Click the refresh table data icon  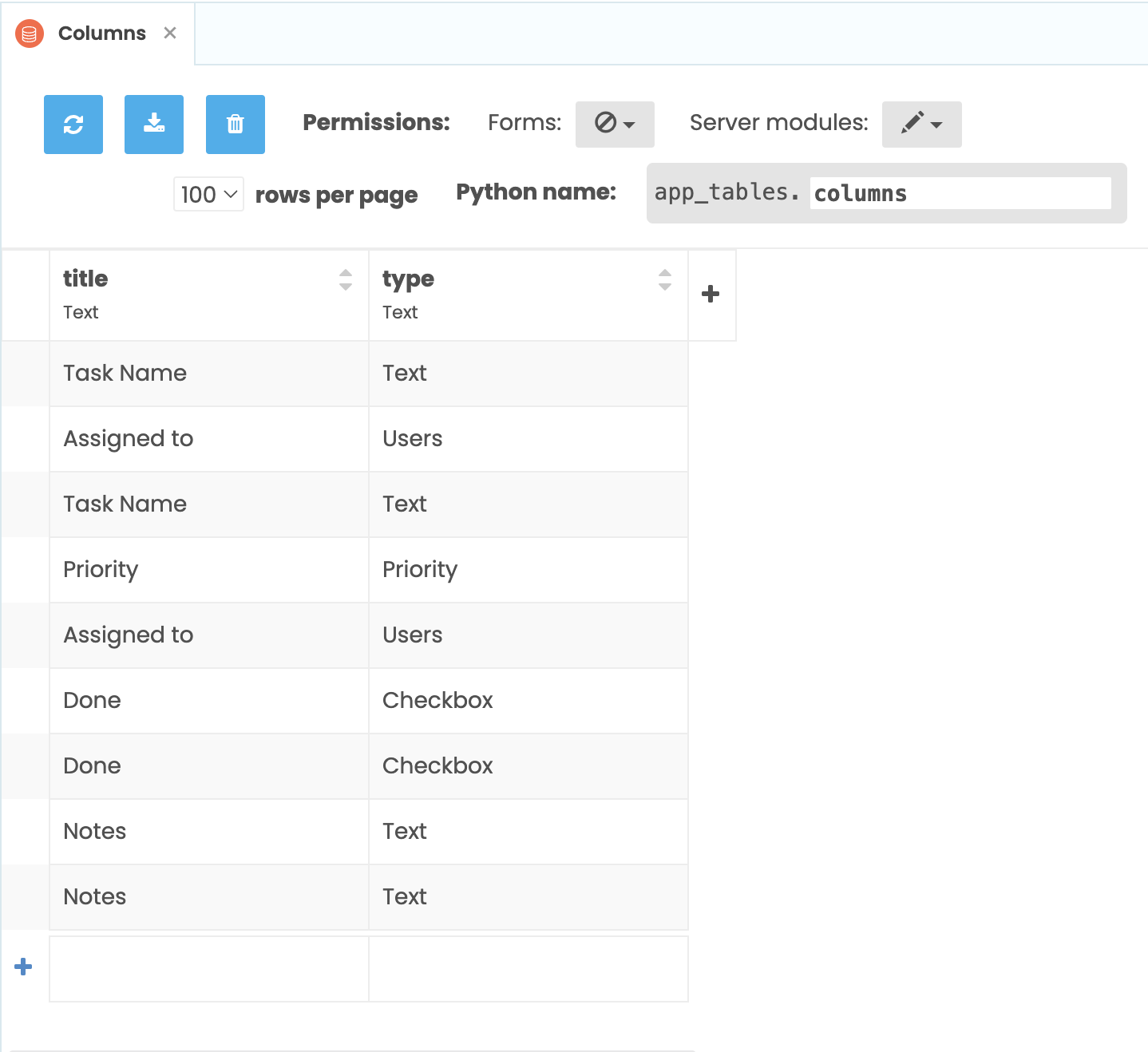click(x=73, y=125)
